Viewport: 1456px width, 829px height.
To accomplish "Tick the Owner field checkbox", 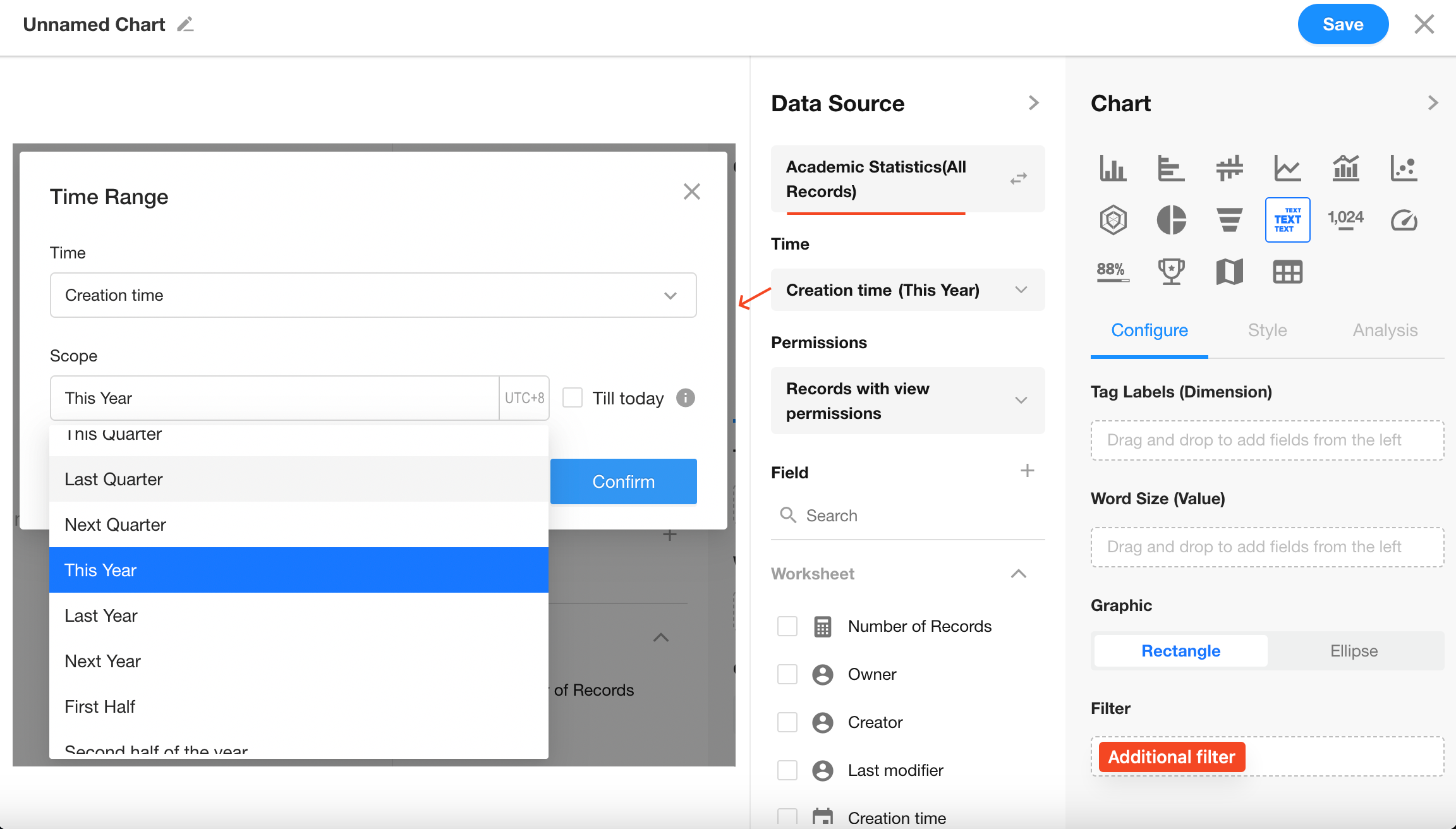I will point(787,674).
